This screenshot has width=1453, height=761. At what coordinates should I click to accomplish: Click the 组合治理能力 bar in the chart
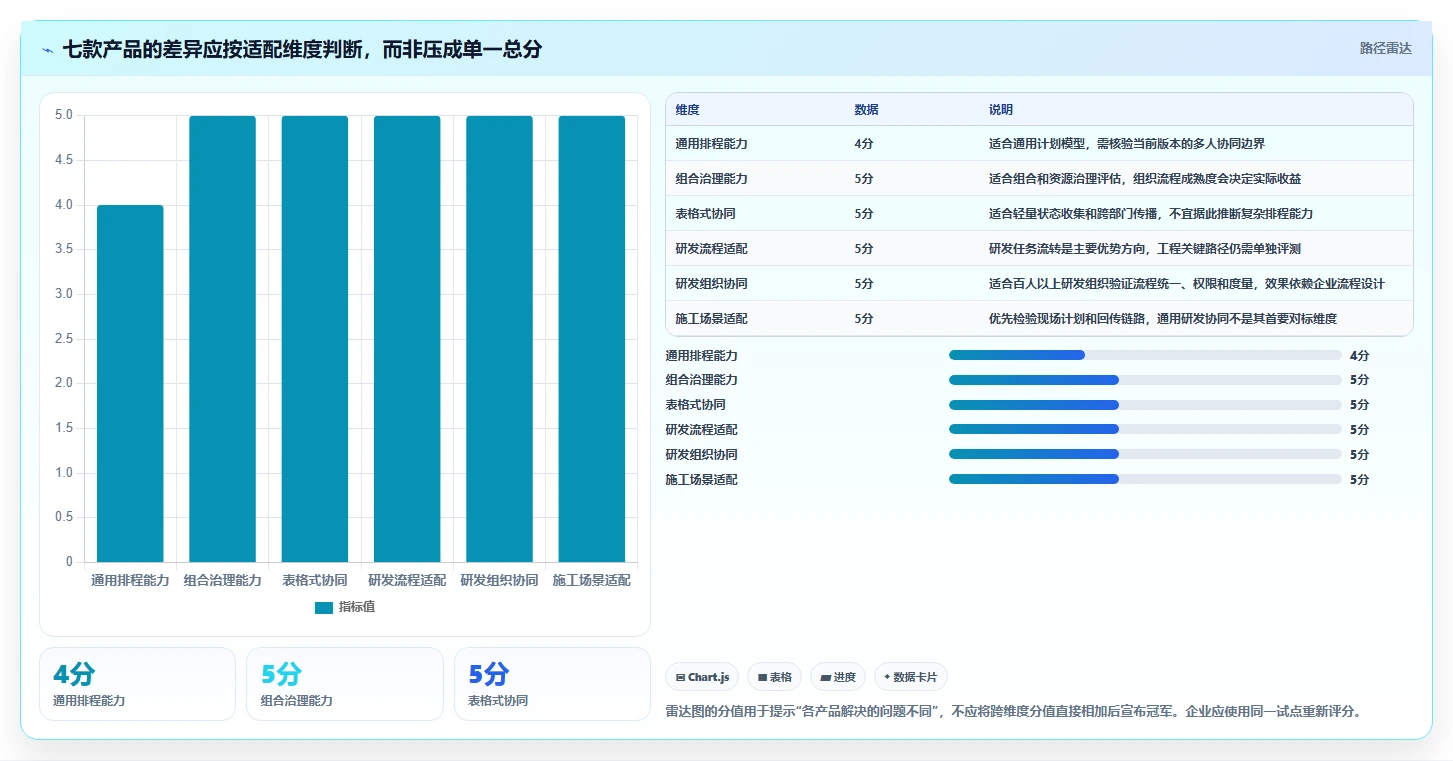(222, 339)
